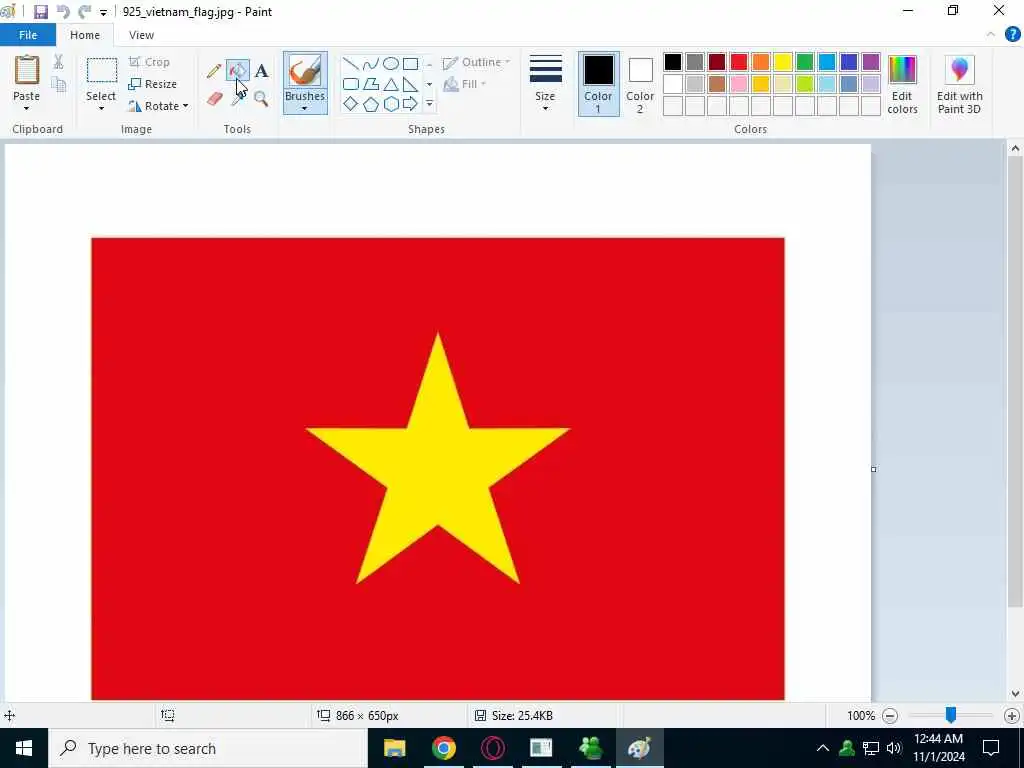Expand the Rotate dropdown
This screenshot has height=768, width=1024.
185,106
